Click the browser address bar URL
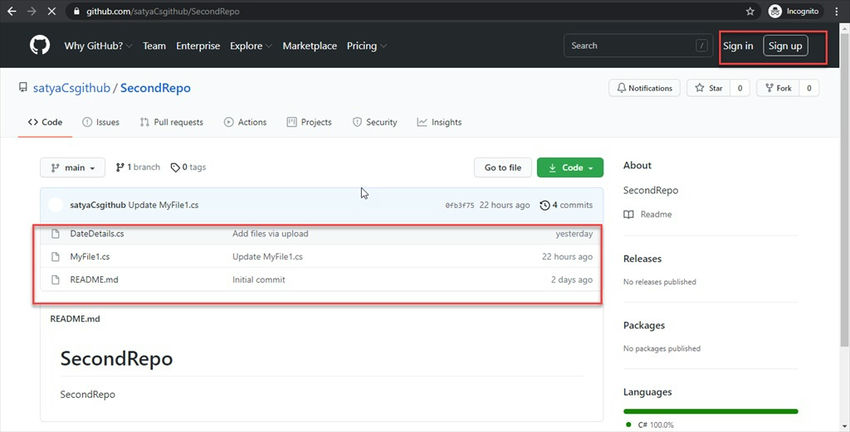 [163, 11]
